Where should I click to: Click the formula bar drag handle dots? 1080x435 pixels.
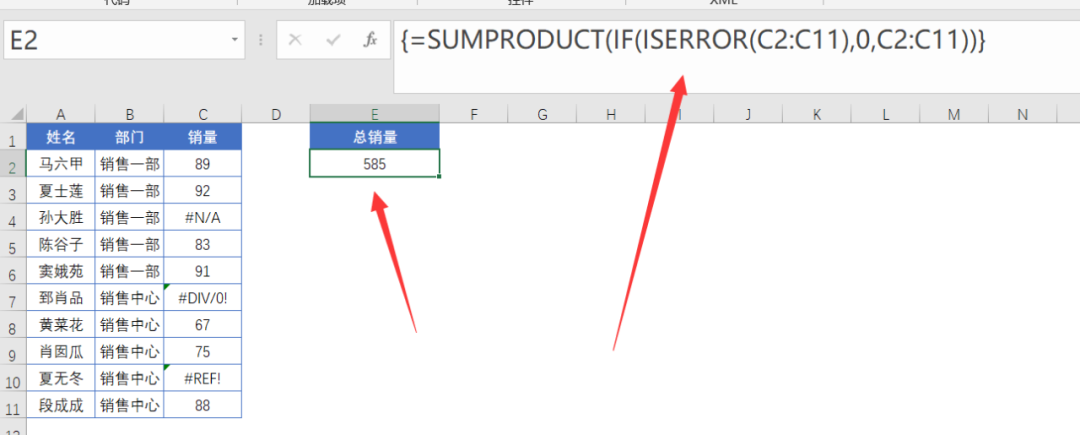point(260,40)
